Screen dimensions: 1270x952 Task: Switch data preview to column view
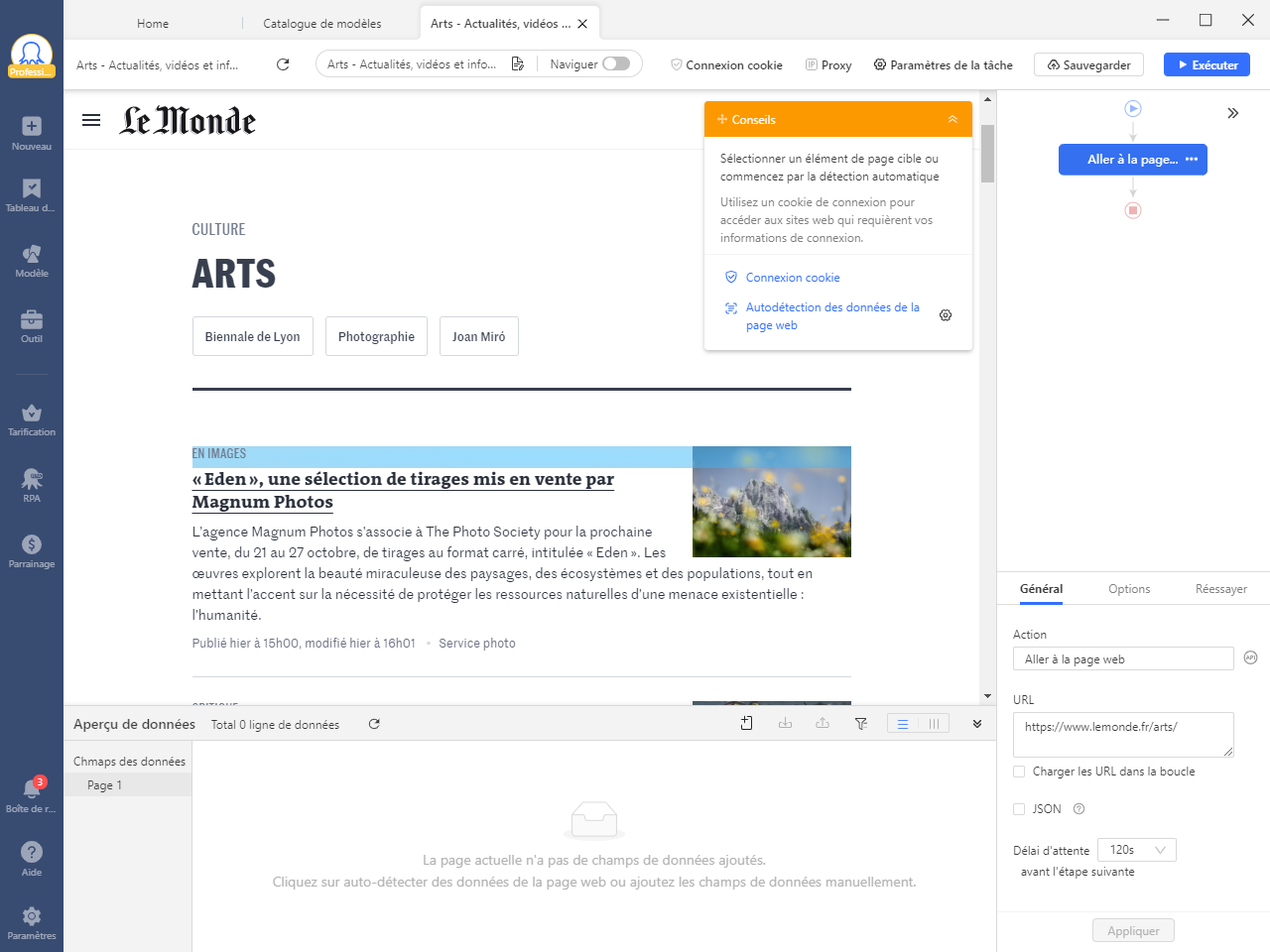click(934, 724)
